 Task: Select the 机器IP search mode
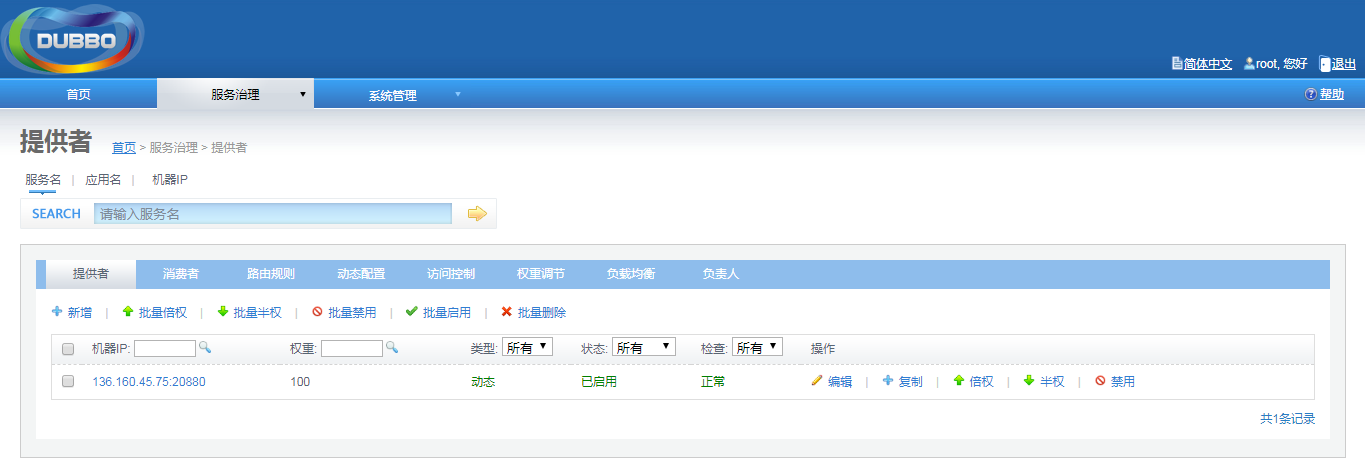(170, 180)
